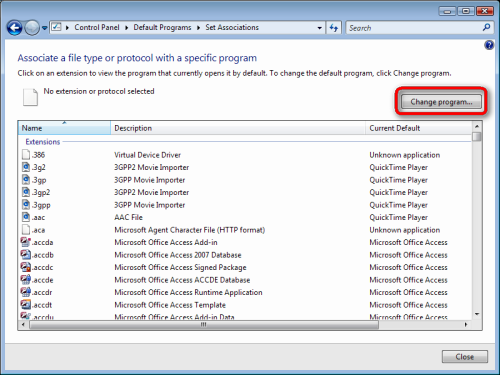500x375 pixels.
Task: Click the Set Associations breadcrumb
Action: (x=232, y=27)
